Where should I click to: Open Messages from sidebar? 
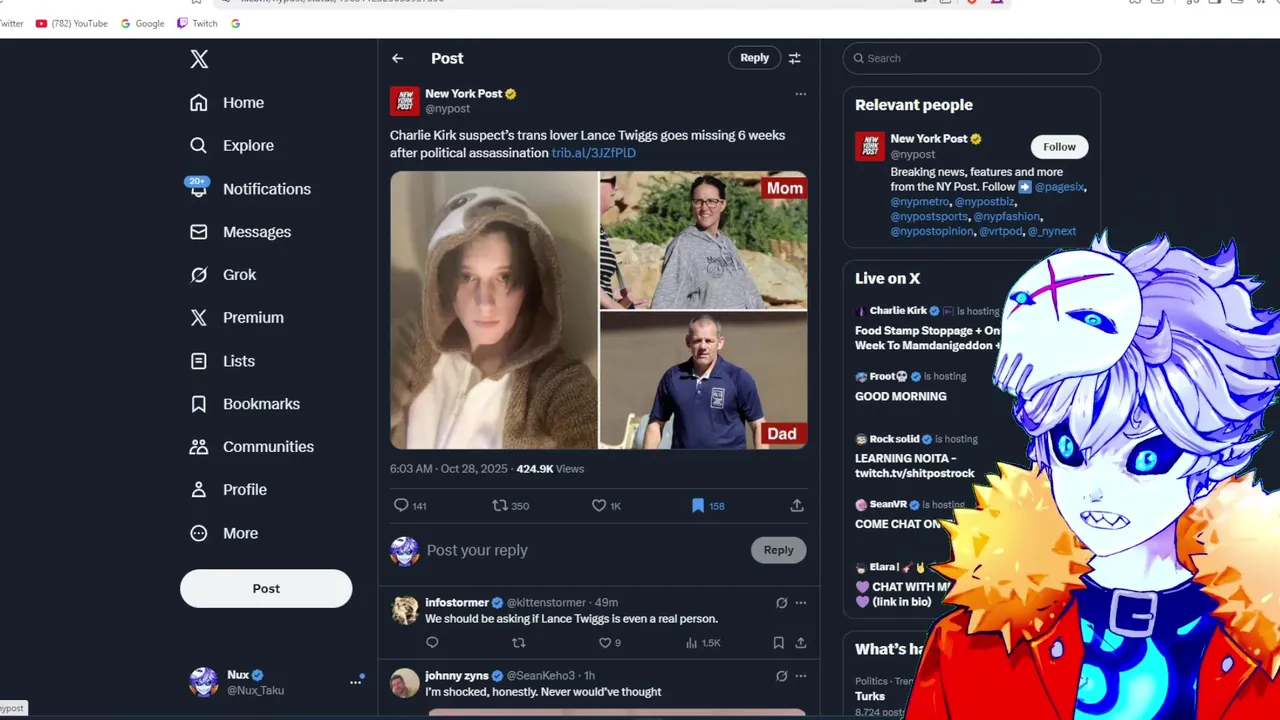coord(240,232)
